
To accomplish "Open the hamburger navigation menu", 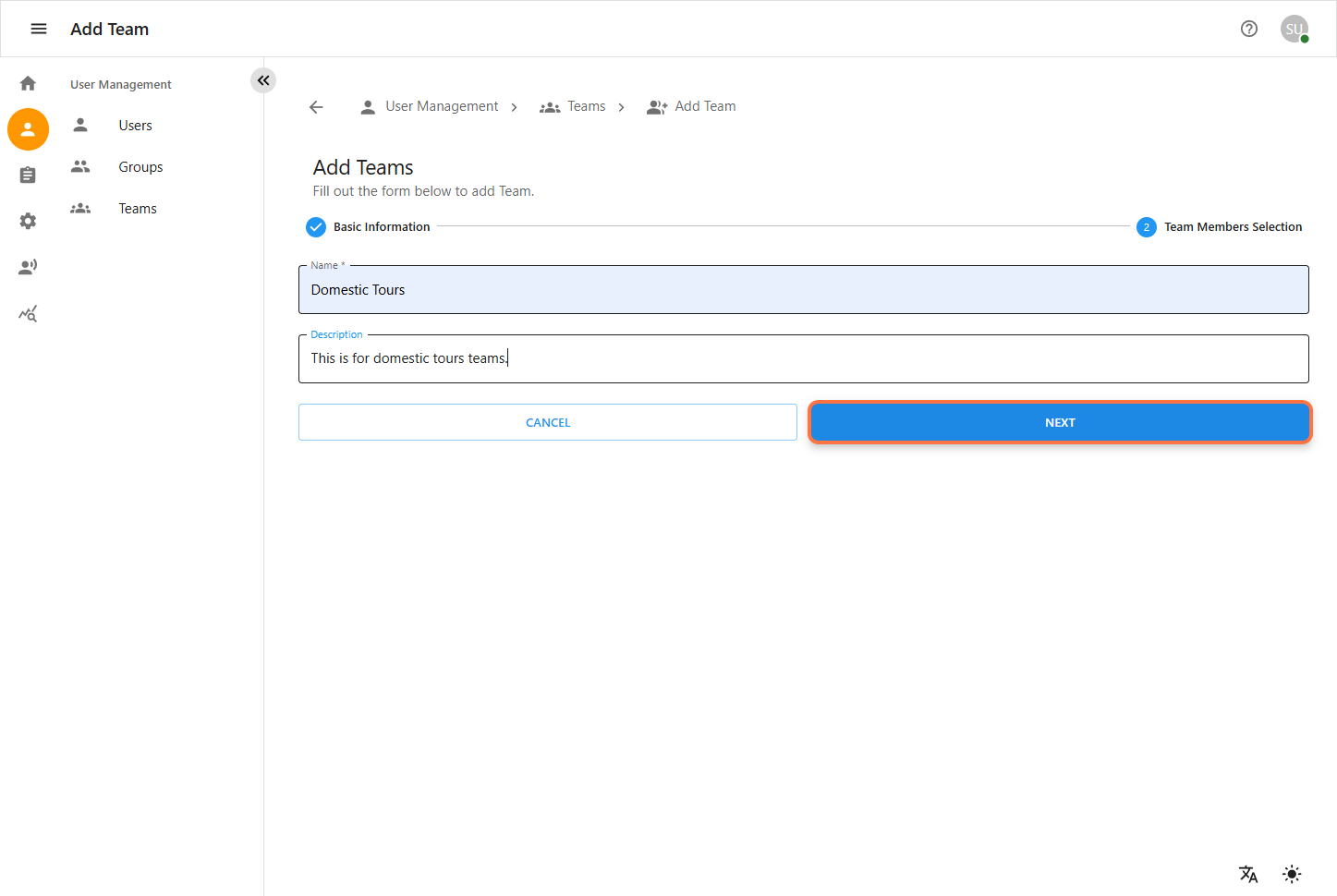I will 39,29.
